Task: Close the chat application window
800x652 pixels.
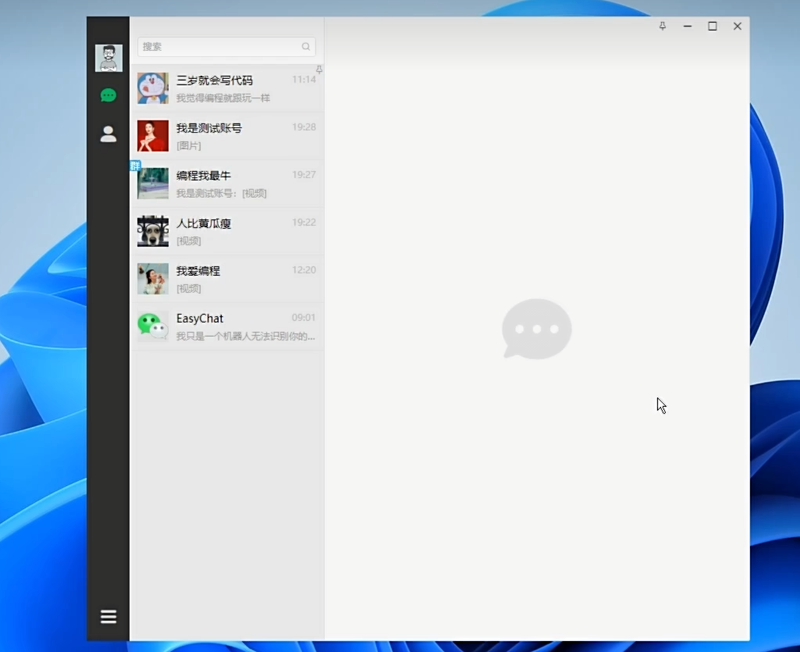Action: point(737,26)
